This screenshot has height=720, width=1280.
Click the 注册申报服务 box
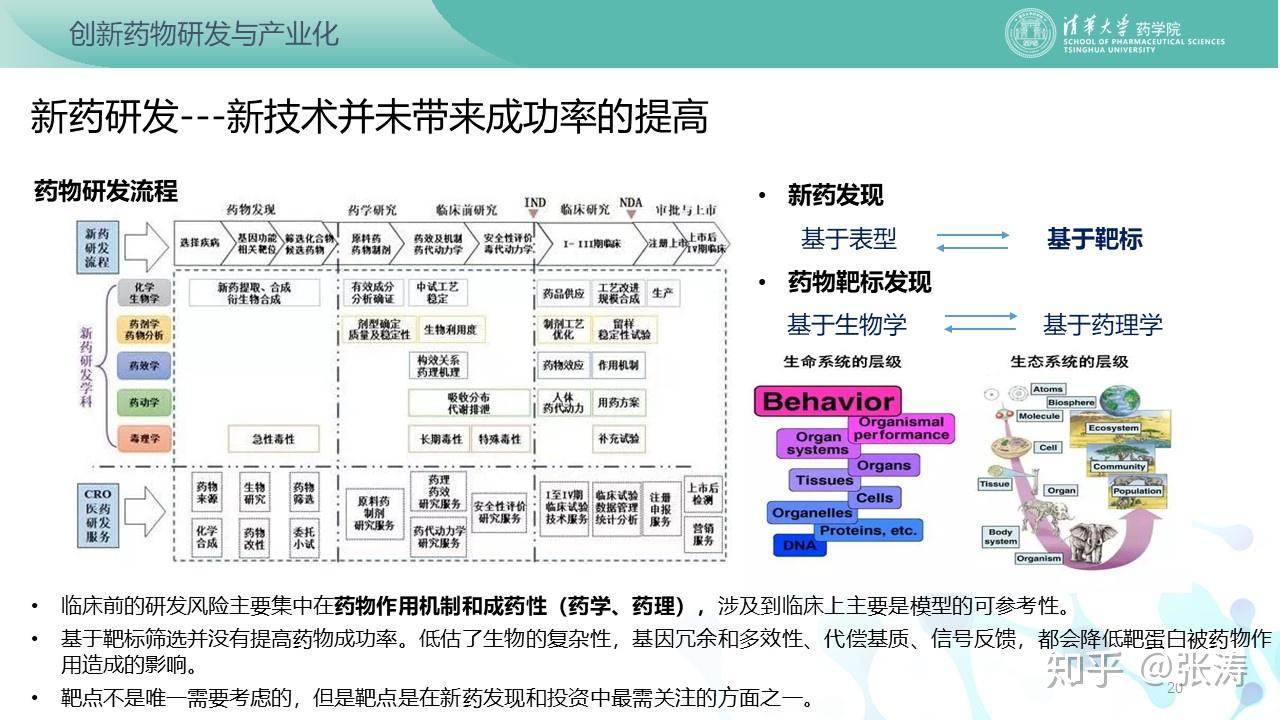[x=660, y=510]
